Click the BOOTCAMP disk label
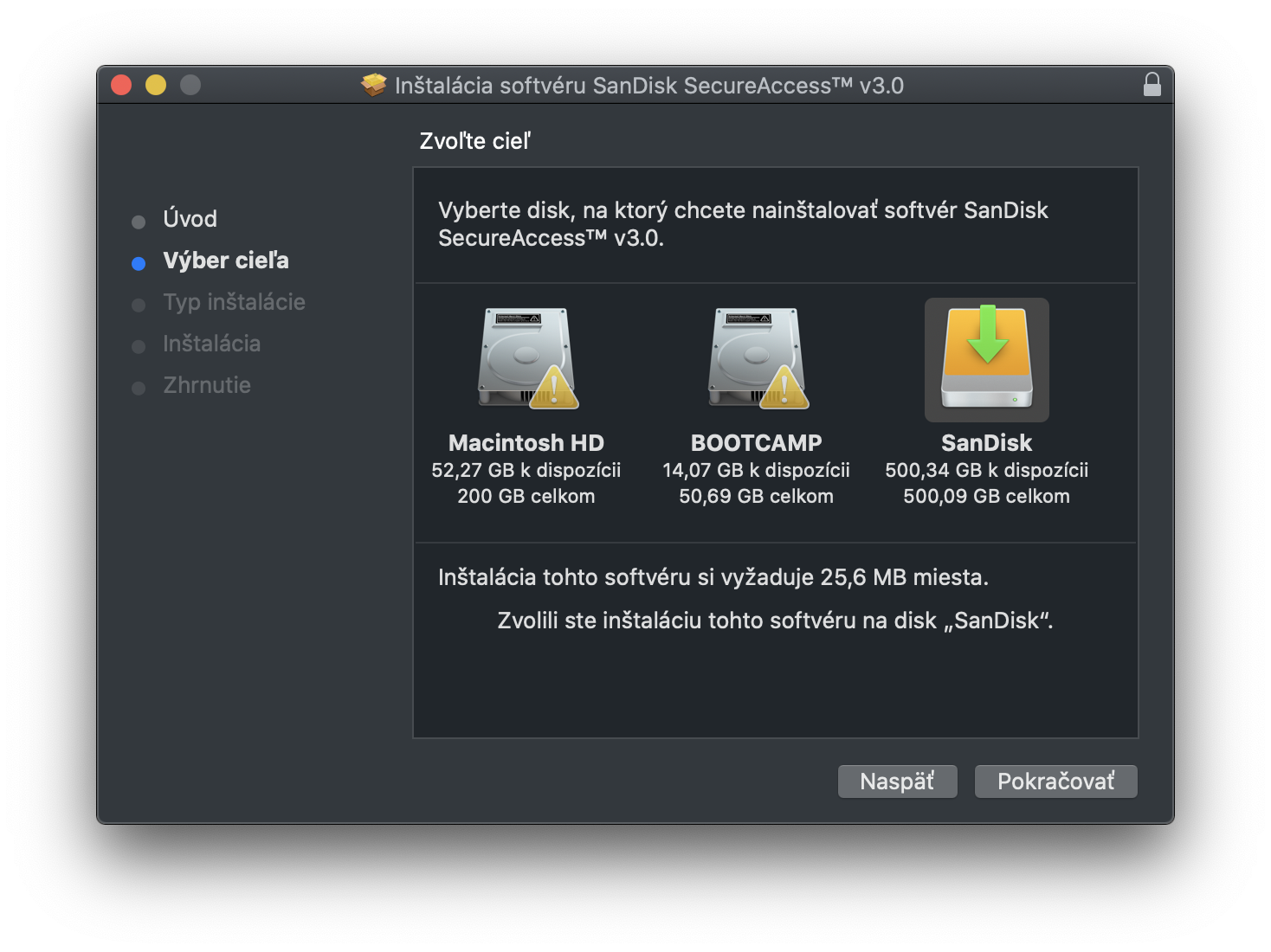Viewport: 1271px width, 952px height. coord(757,443)
